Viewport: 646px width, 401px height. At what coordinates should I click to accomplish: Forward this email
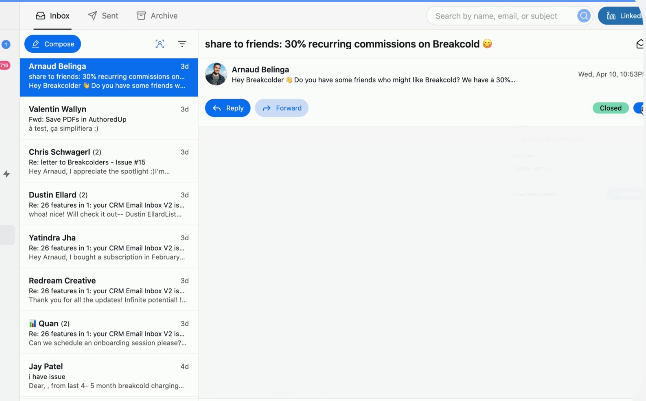(x=282, y=108)
